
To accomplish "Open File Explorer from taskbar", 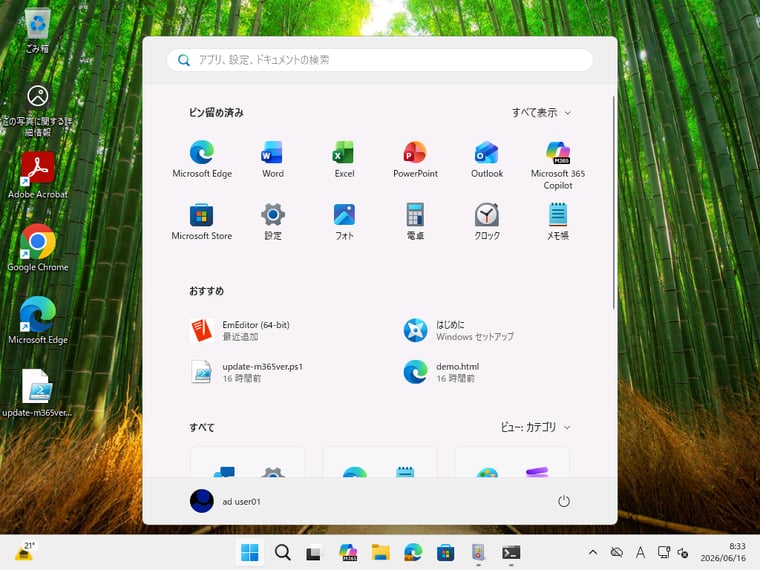I will [x=380, y=553].
